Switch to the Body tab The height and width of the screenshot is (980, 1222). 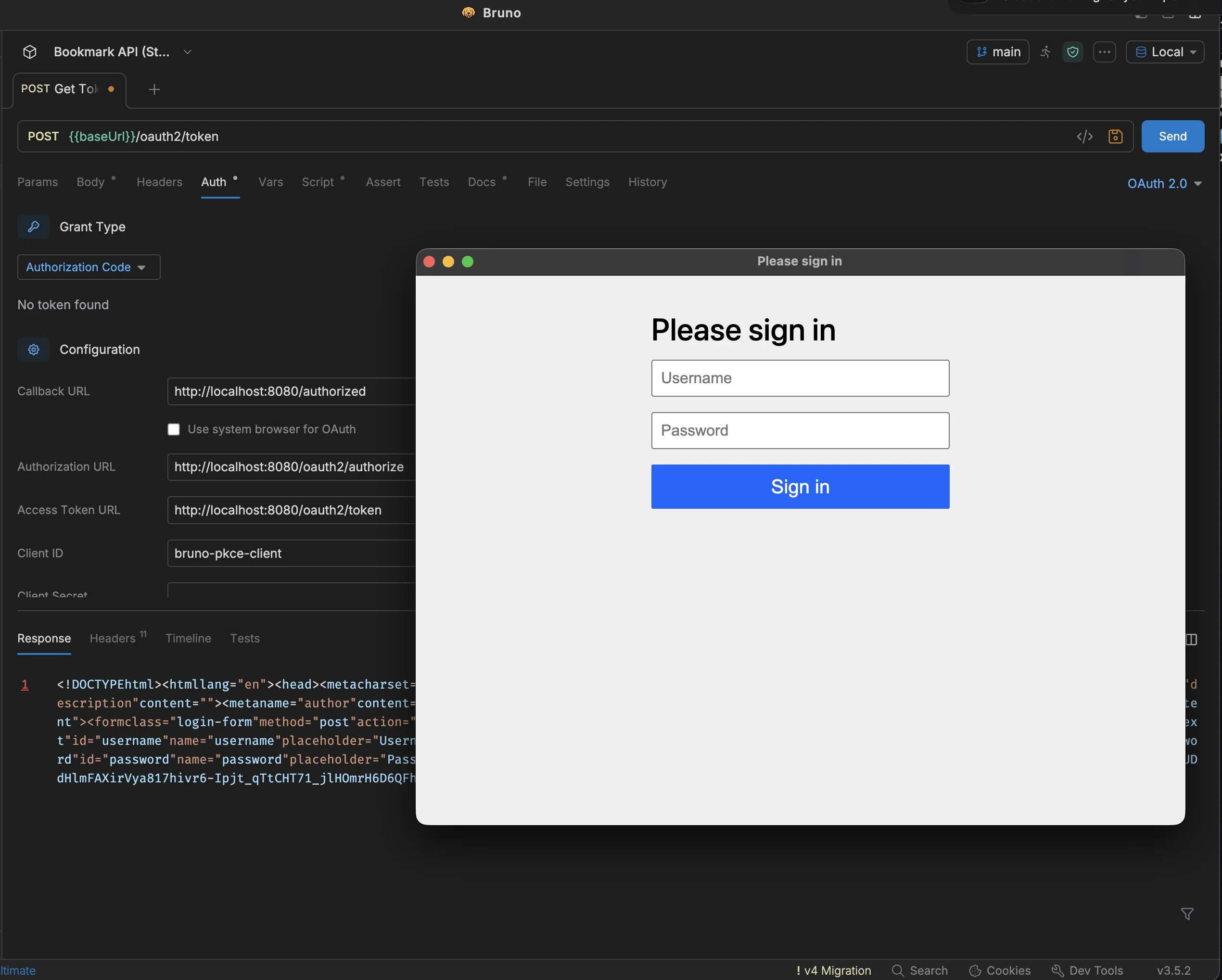90,182
